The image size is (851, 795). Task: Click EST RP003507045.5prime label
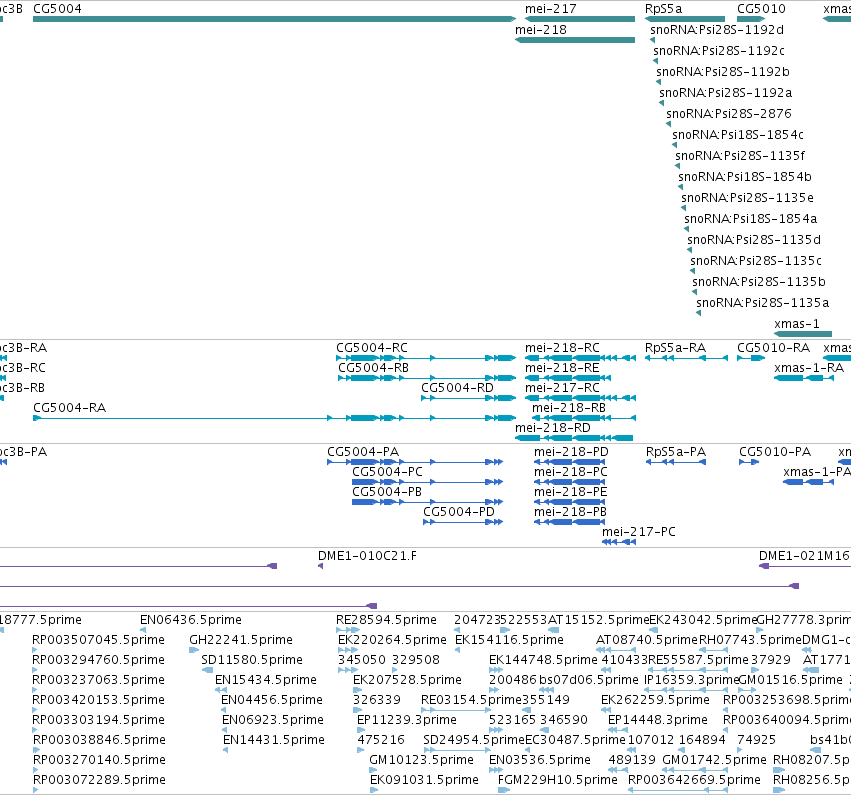point(98,640)
